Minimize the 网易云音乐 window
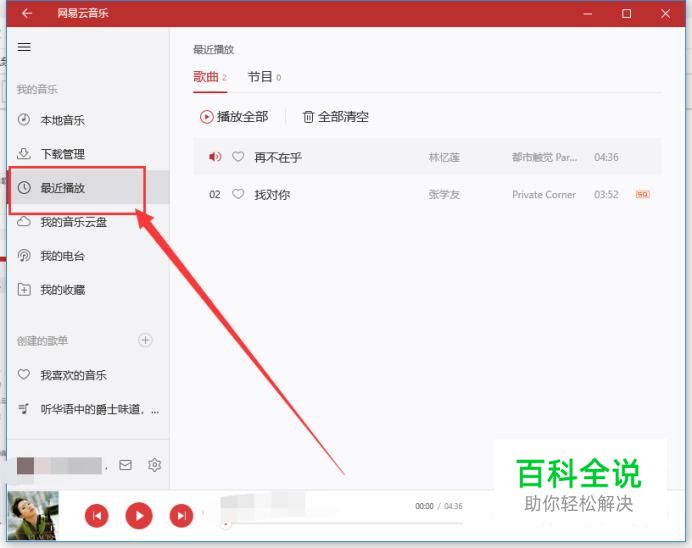692x548 pixels. coord(587,14)
